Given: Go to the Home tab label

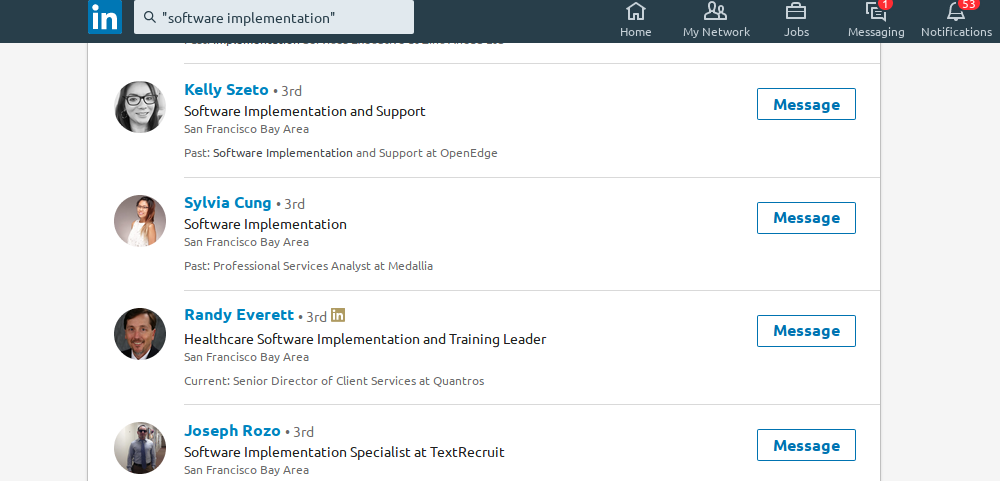Looking at the screenshot, I should pos(636,32).
